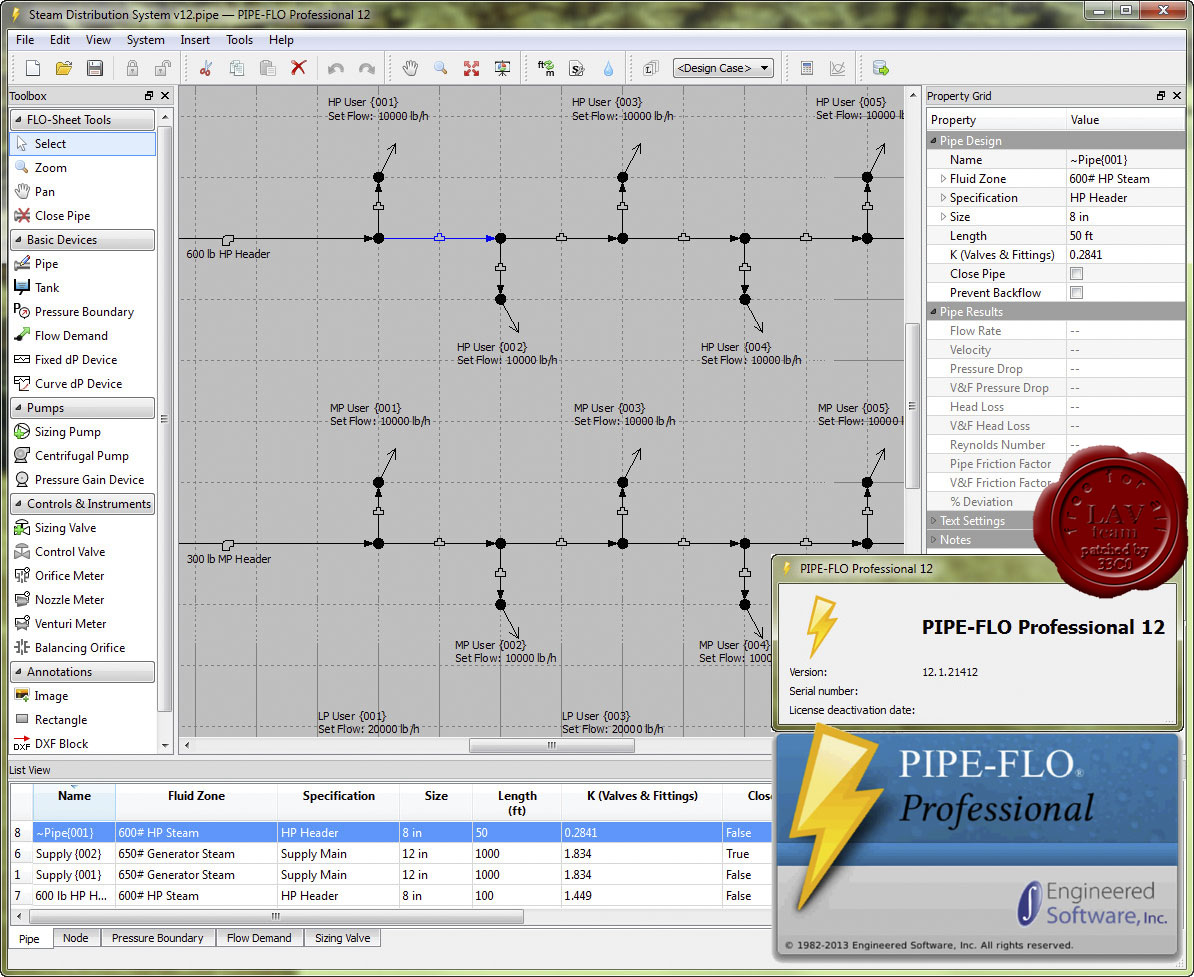Sort list by the Fluid Zone column header
The image size is (1194, 977).
click(196, 802)
